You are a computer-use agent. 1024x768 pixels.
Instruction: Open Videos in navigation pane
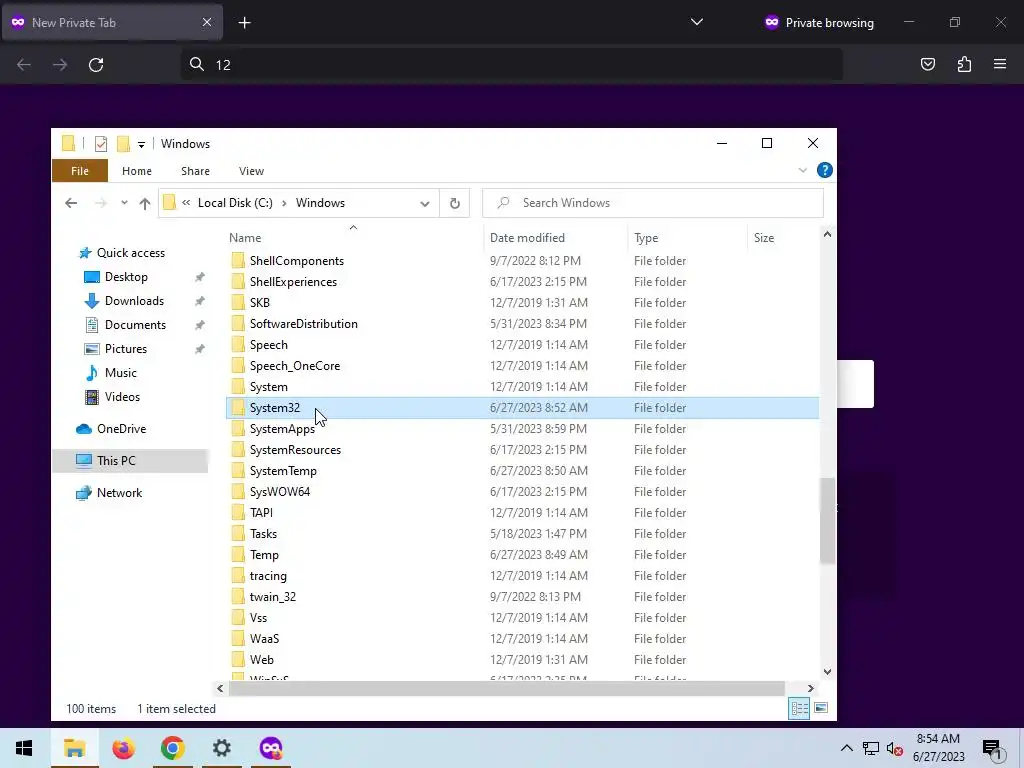pyautogui.click(x=122, y=397)
